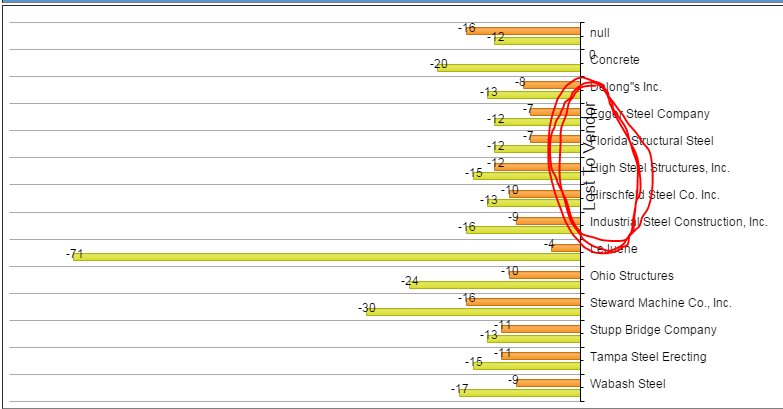Click the -71 value label
Image resolution: width=783 pixels, height=409 pixels.
tap(75, 254)
